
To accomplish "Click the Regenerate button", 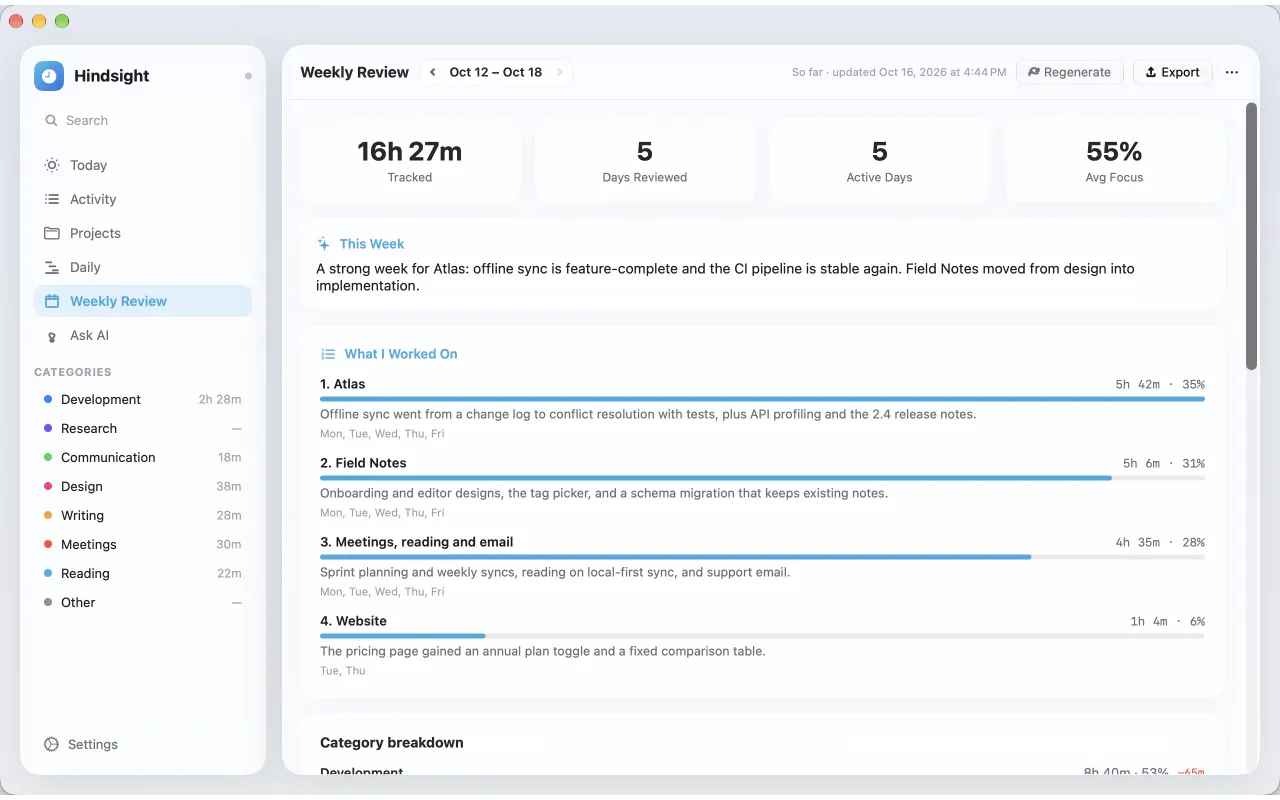I will click(x=1070, y=72).
